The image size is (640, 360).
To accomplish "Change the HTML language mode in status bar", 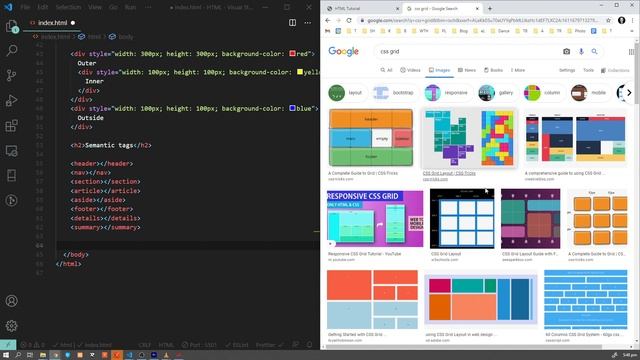I will pos(166,345).
